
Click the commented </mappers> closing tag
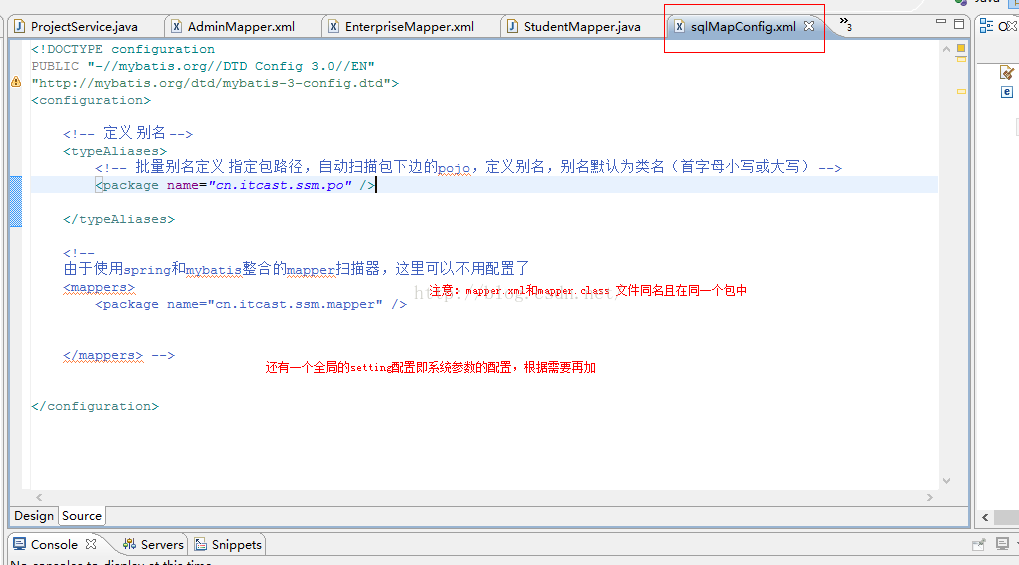tap(103, 356)
